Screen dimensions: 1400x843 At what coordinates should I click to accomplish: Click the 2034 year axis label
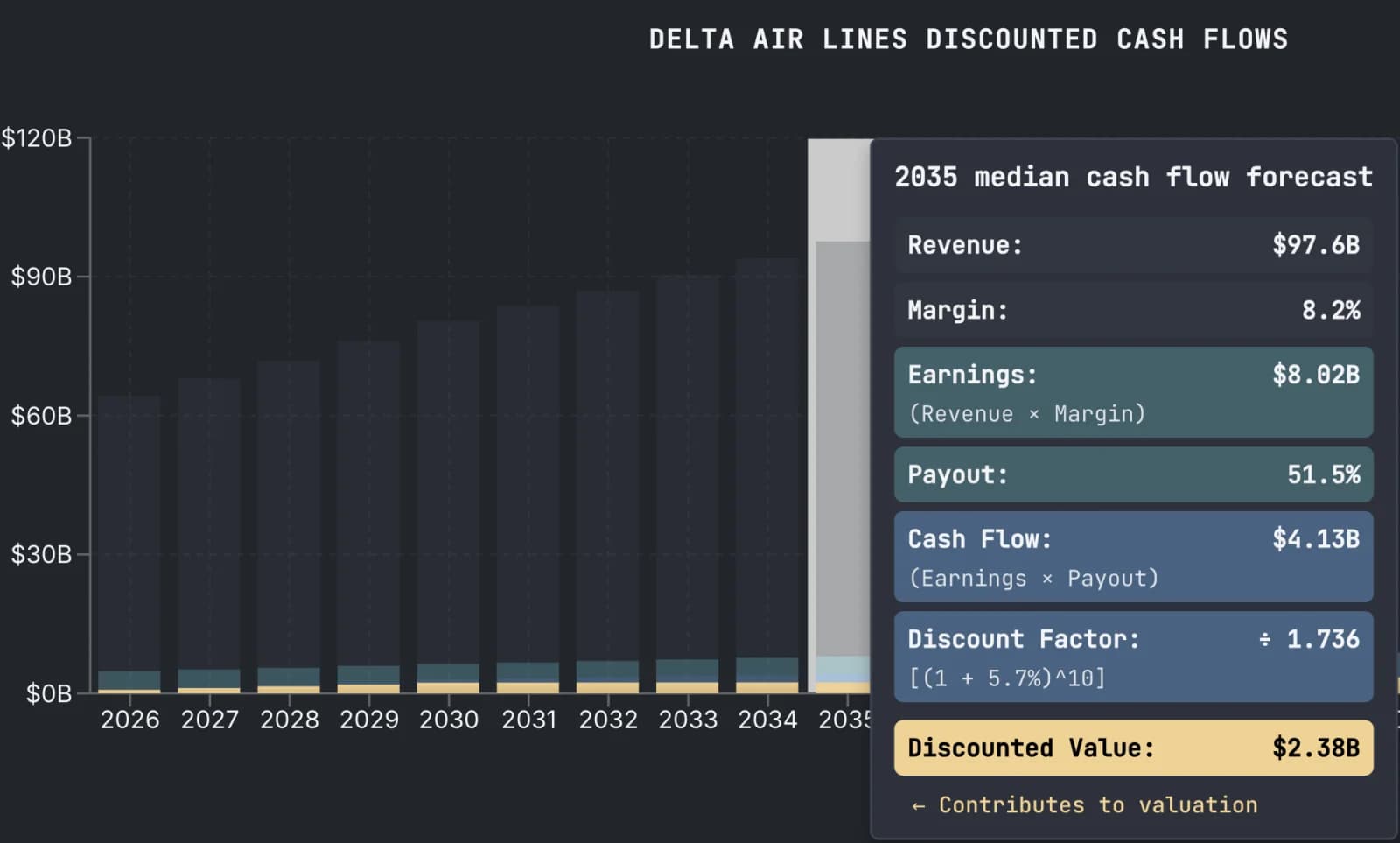767,719
